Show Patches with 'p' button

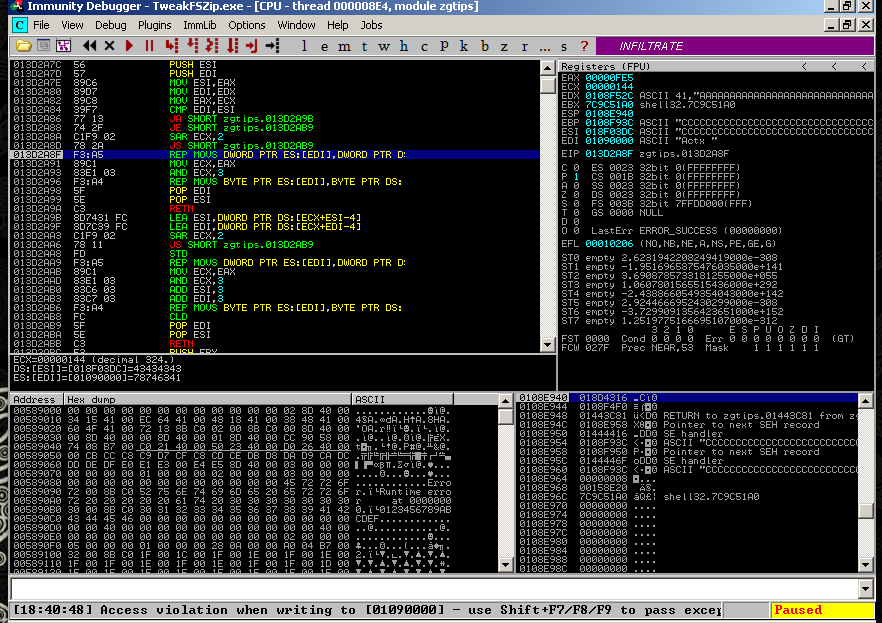[x=444, y=46]
